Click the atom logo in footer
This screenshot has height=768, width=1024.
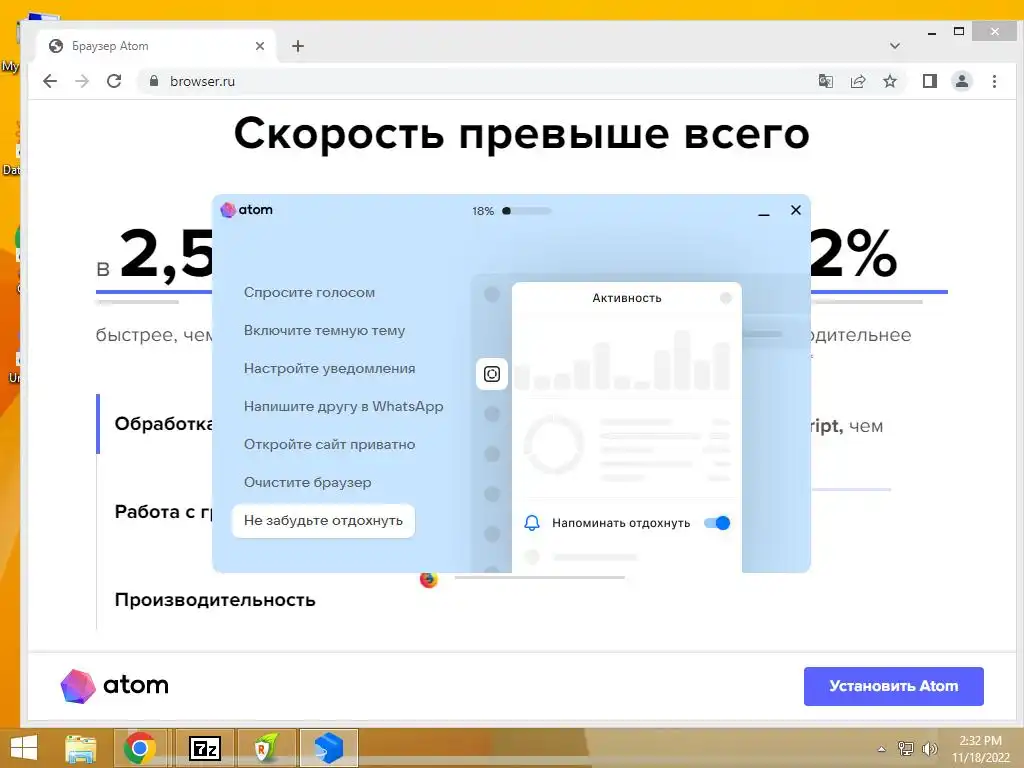[x=115, y=685]
